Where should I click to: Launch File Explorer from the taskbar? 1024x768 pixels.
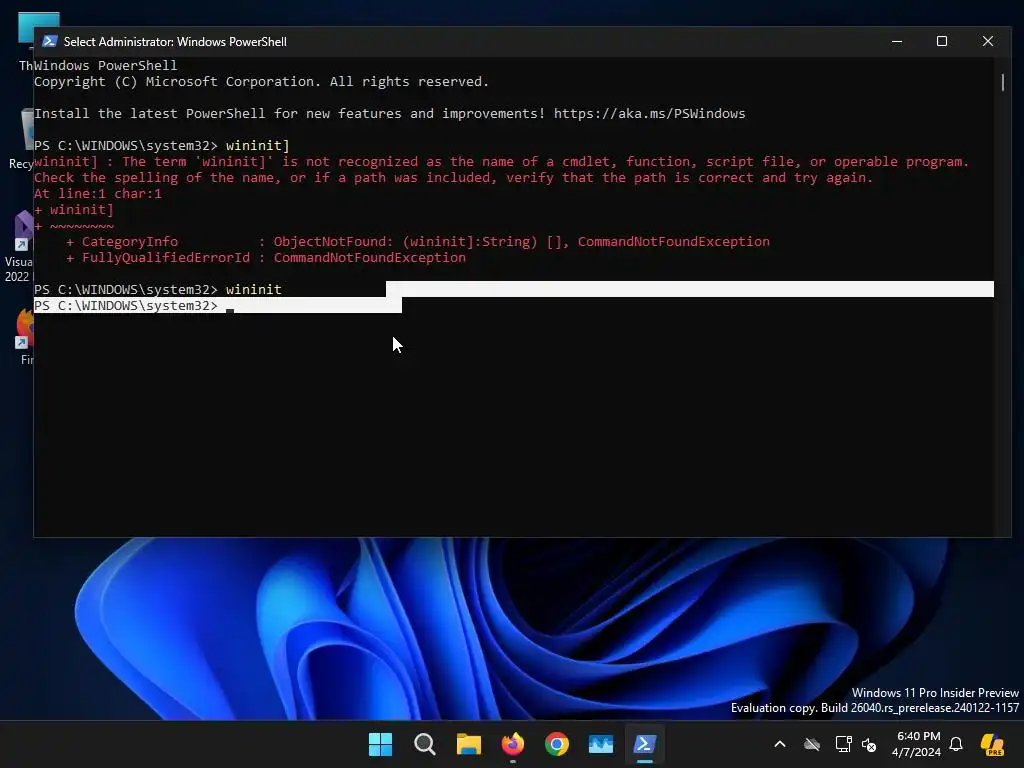(468, 744)
